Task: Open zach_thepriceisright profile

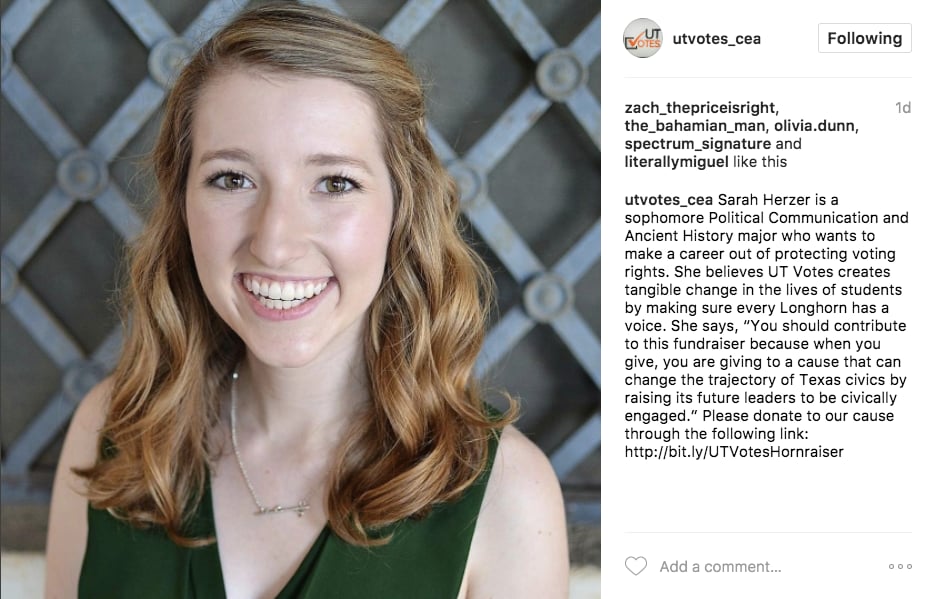Action: [701, 107]
